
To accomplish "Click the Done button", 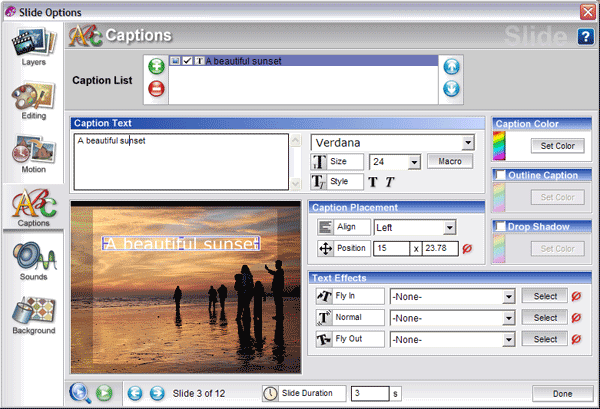I will 562,393.
